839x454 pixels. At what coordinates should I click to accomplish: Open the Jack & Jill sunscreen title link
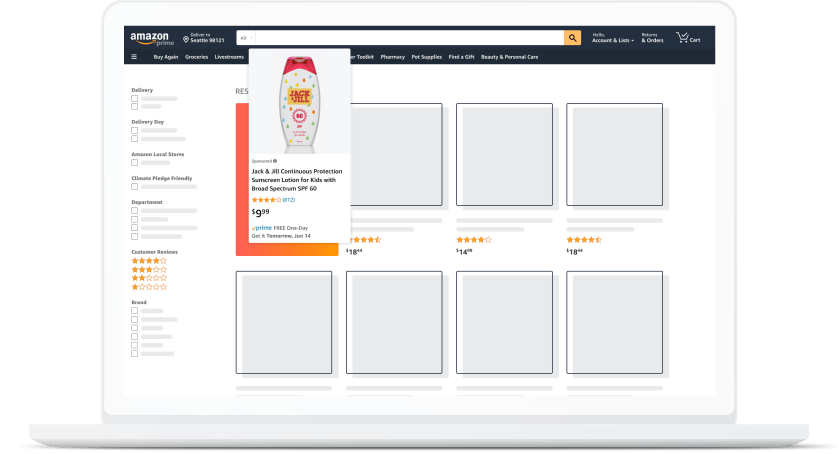tap(297, 180)
